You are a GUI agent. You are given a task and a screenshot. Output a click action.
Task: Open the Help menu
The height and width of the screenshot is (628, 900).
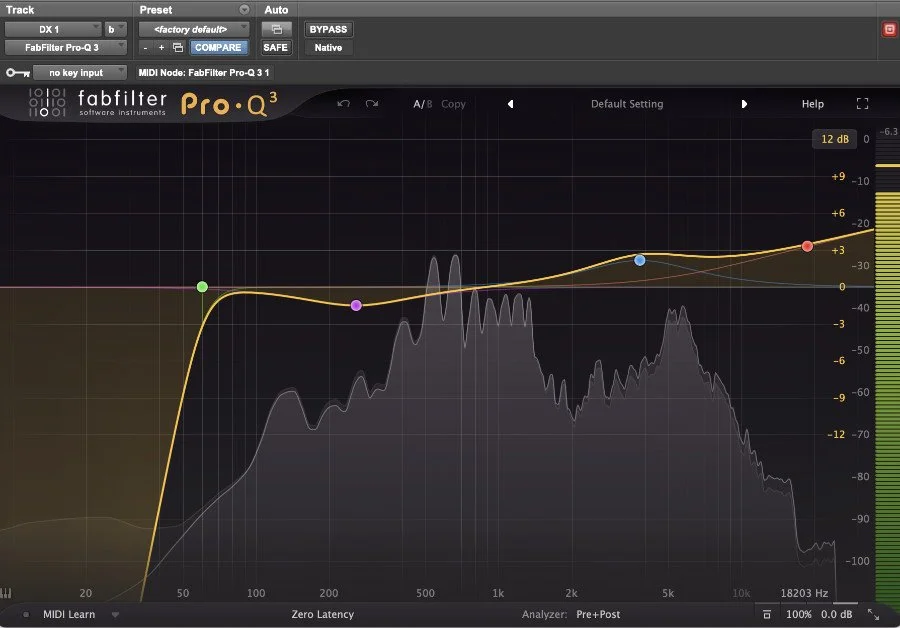click(813, 104)
